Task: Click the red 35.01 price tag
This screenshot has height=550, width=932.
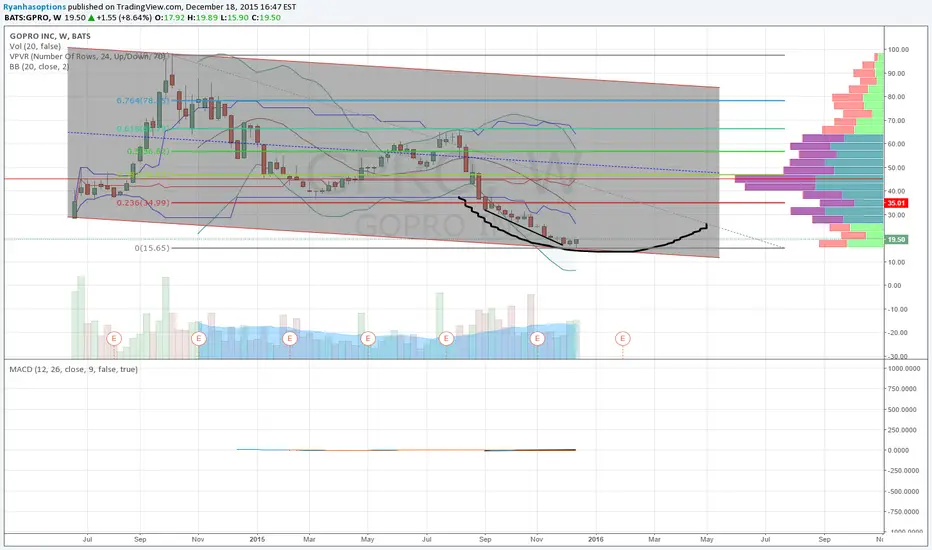Action: click(896, 203)
